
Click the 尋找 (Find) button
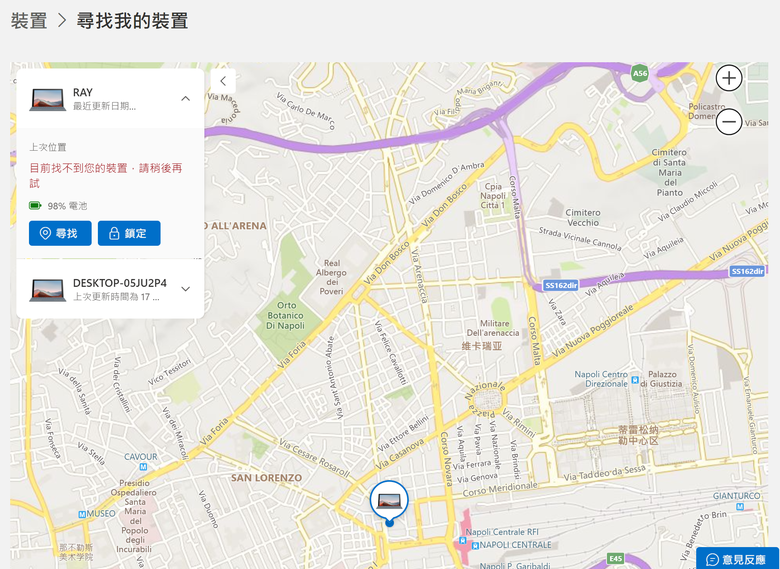click(60, 233)
